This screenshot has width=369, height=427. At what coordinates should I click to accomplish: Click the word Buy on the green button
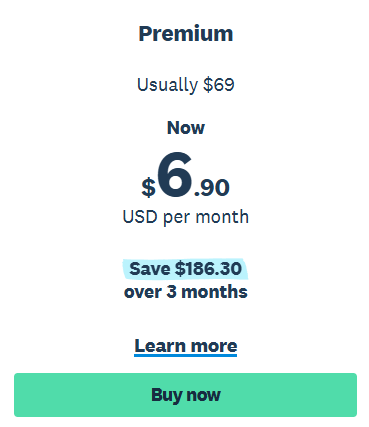[167, 395]
